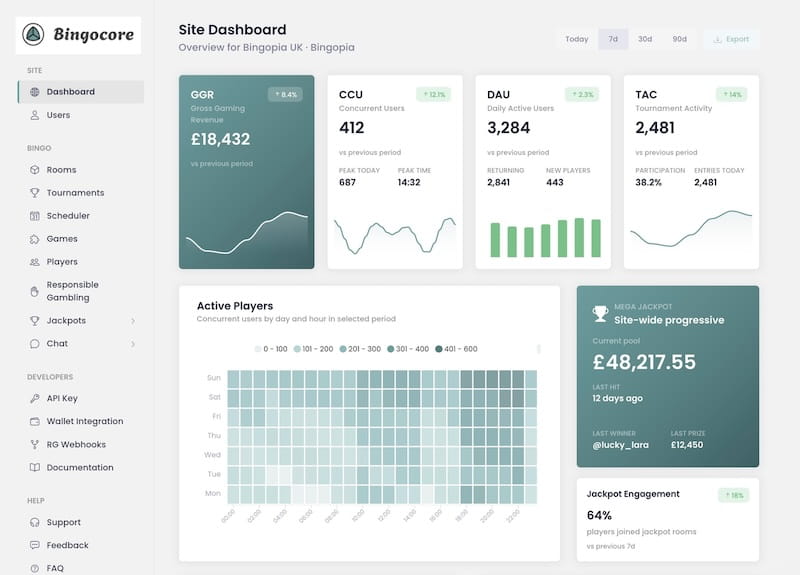Click the Wallet Integration wallet icon
This screenshot has width=800, height=575.
pyautogui.click(x=35, y=421)
